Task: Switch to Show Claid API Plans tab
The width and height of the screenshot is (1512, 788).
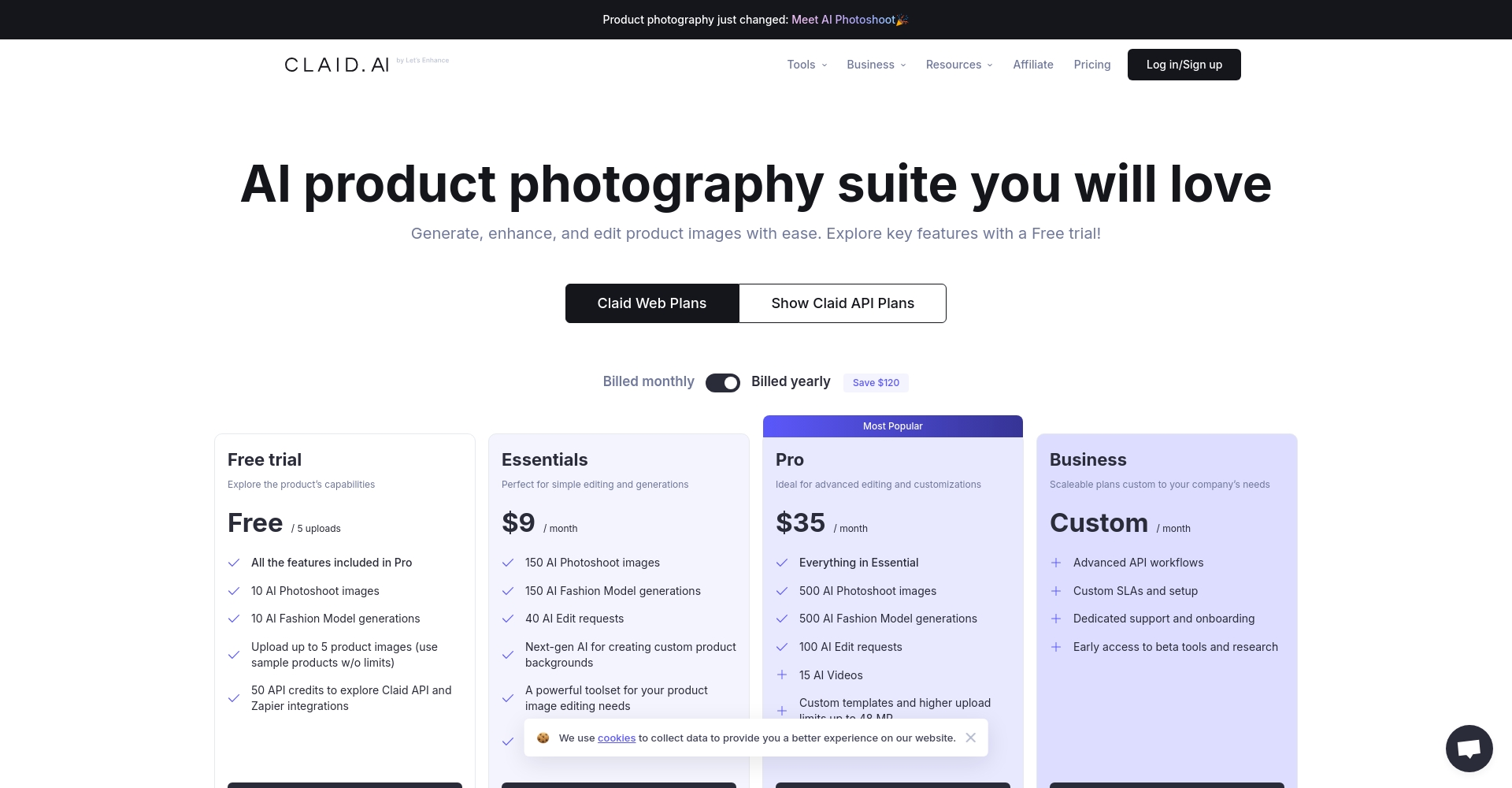Action: (x=842, y=303)
